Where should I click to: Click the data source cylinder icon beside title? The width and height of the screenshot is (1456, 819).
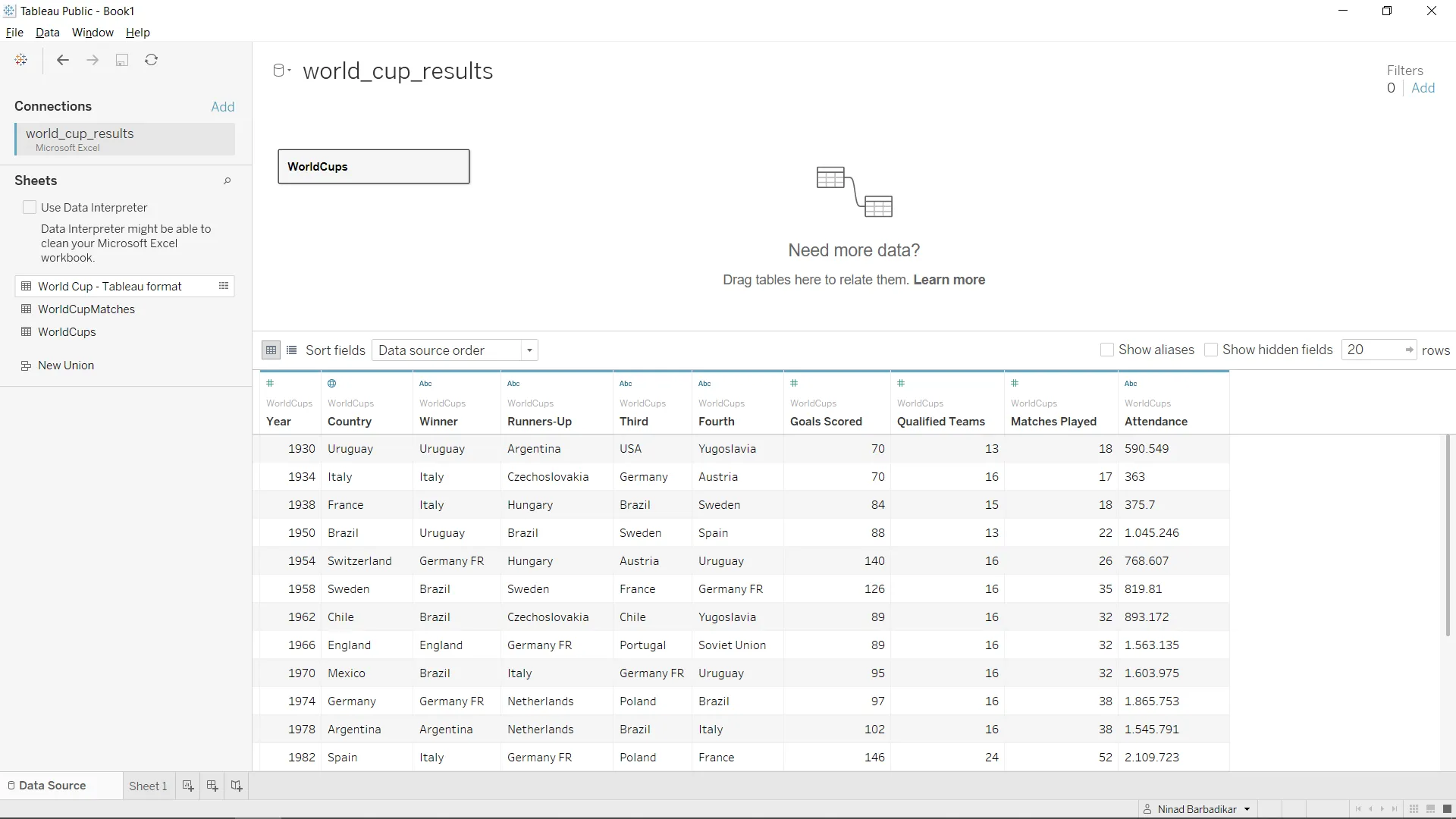coord(278,71)
